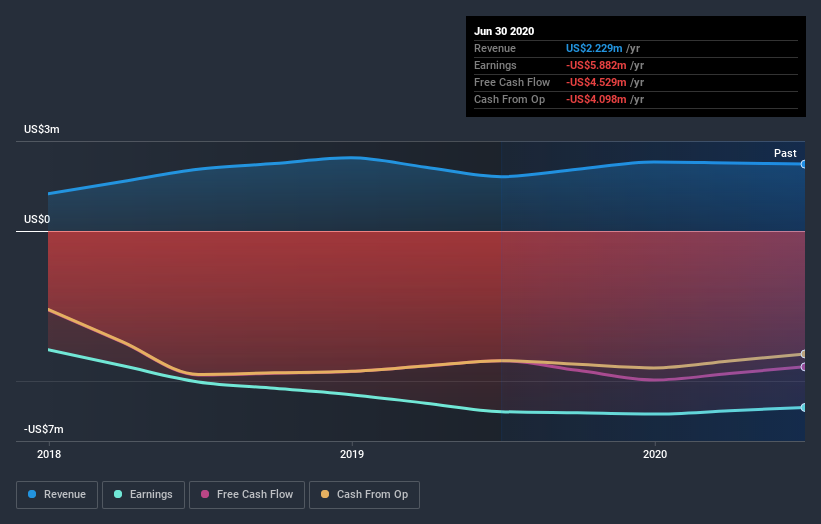This screenshot has width=821, height=524.
Task: Toggle the Revenue legend button
Action: pyautogui.click(x=57, y=495)
